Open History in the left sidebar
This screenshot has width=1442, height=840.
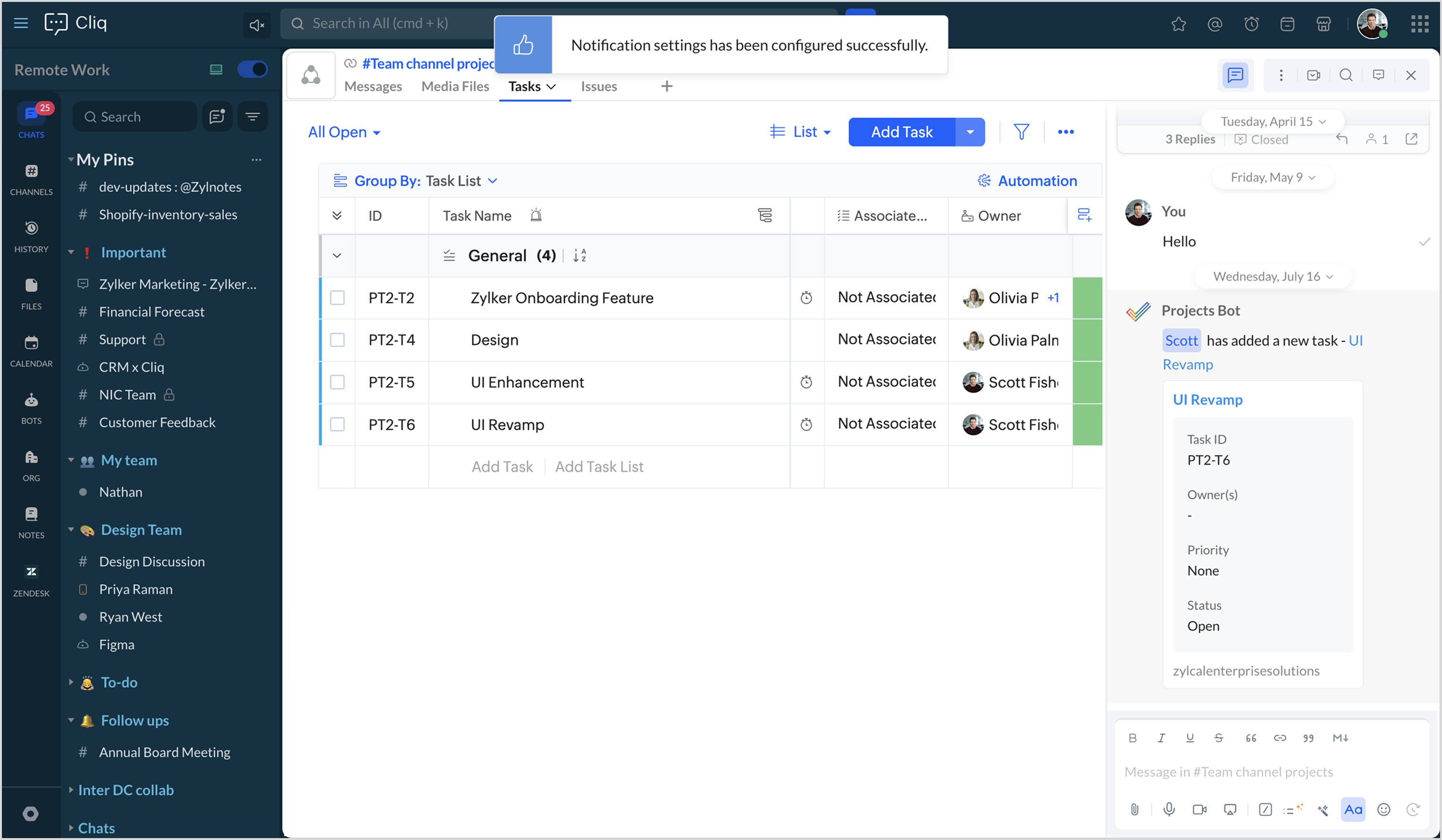click(x=31, y=237)
